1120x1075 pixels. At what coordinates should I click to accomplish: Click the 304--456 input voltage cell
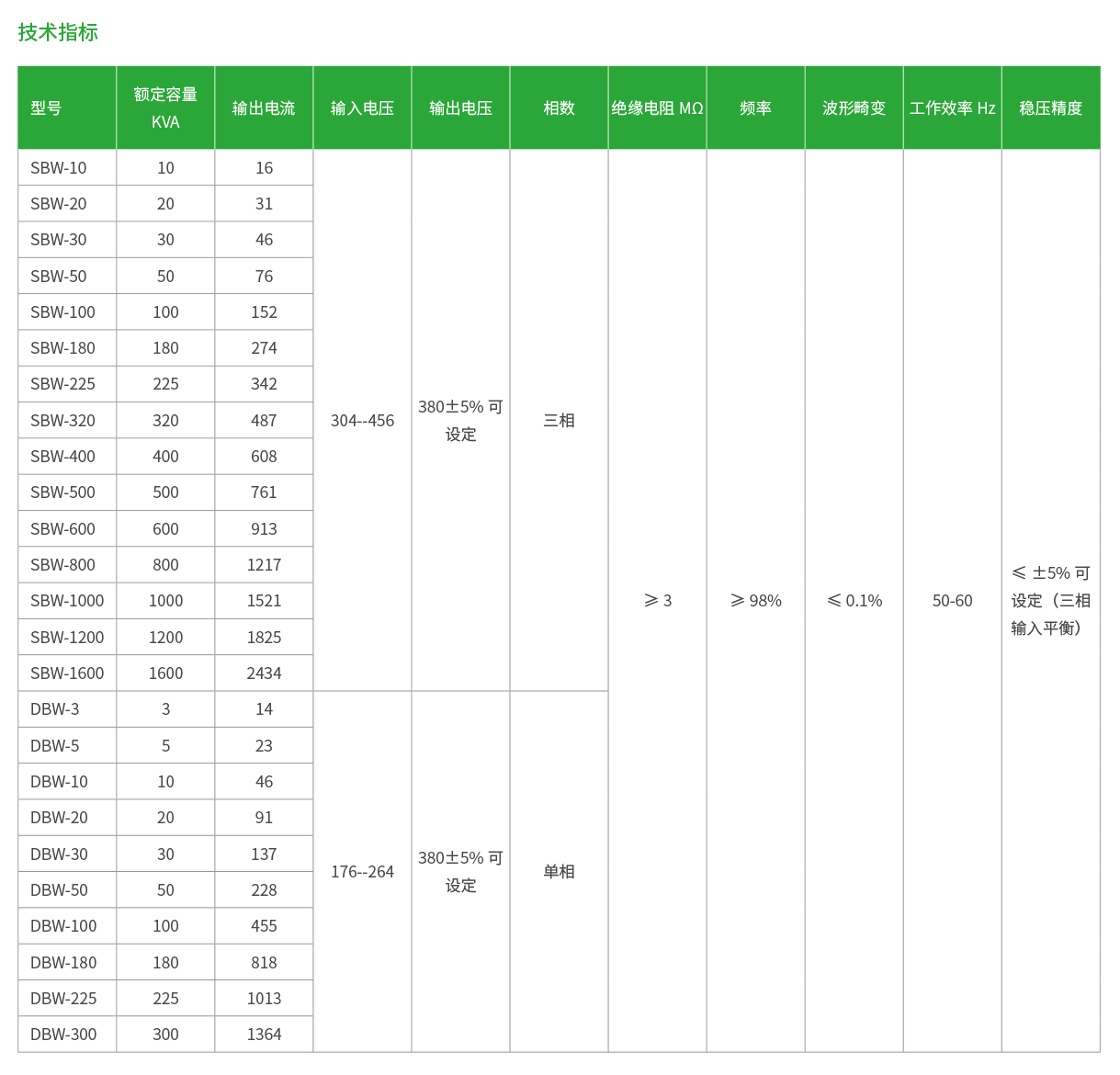(x=362, y=421)
